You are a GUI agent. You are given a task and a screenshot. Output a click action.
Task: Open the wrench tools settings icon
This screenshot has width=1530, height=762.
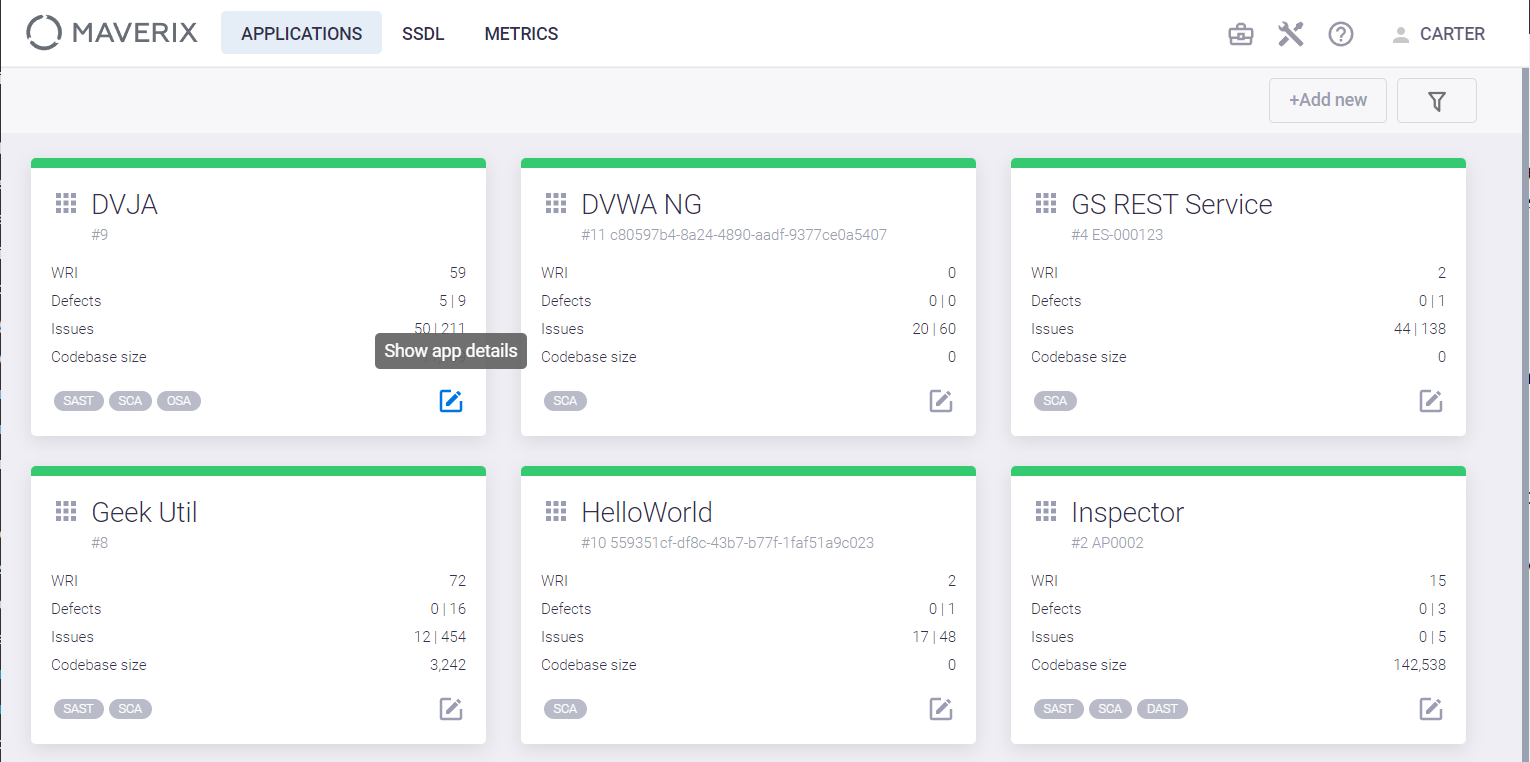(x=1291, y=34)
